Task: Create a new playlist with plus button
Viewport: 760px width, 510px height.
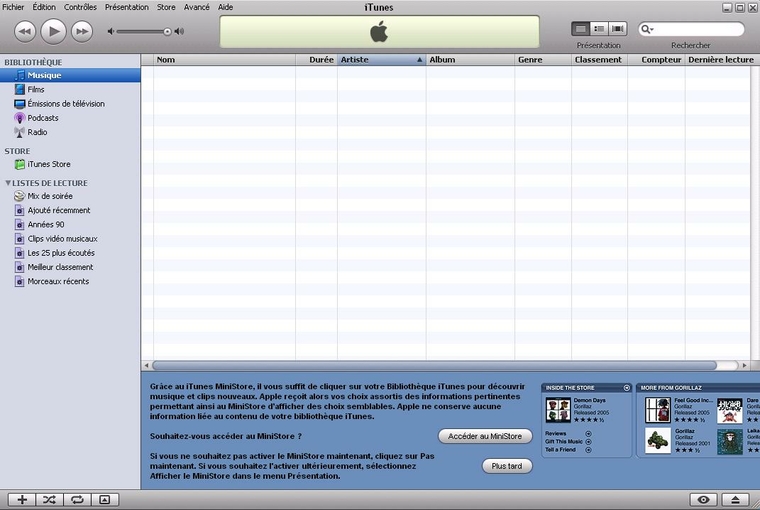Action: [x=22, y=500]
